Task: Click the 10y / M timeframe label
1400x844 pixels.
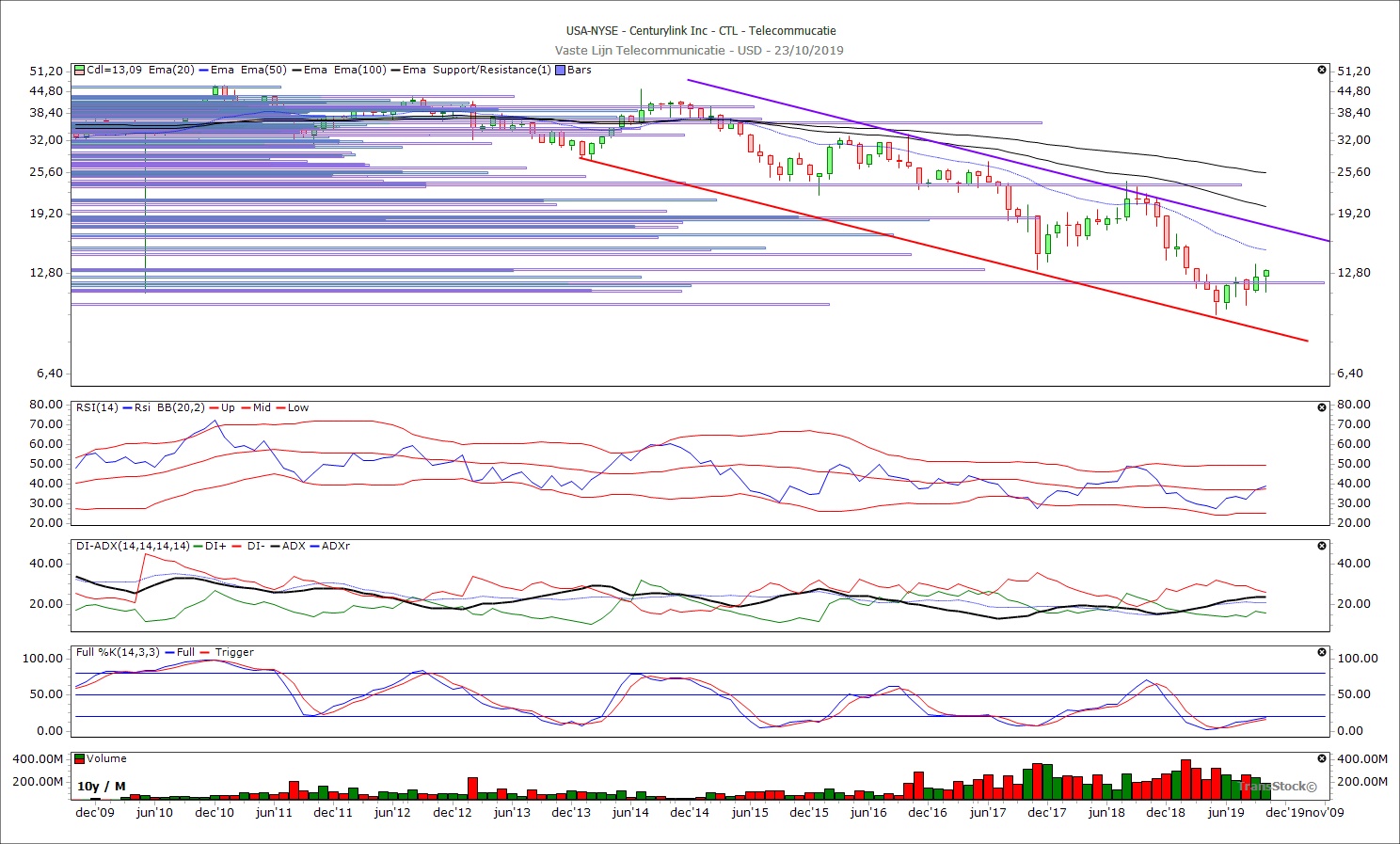Action: coord(101,787)
